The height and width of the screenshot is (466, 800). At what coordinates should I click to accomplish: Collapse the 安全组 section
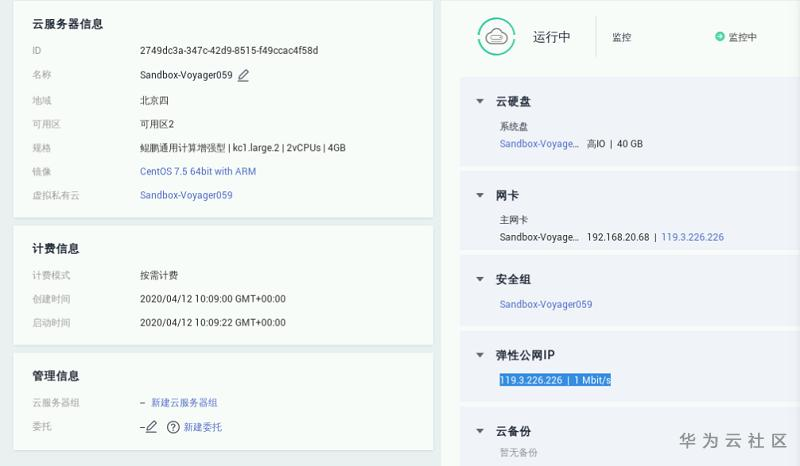coord(480,279)
